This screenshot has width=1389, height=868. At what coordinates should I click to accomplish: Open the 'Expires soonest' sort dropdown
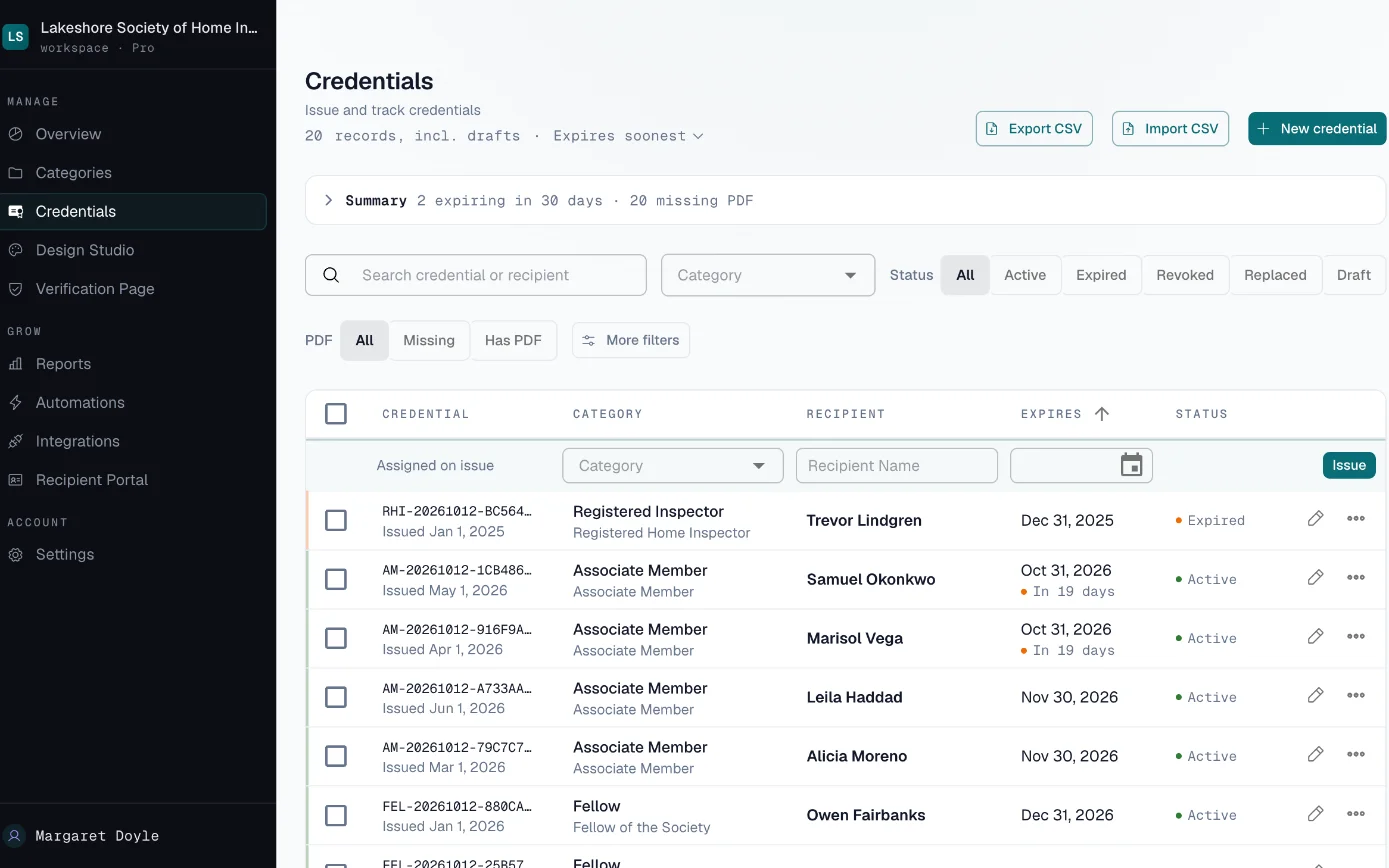click(x=628, y=136)
